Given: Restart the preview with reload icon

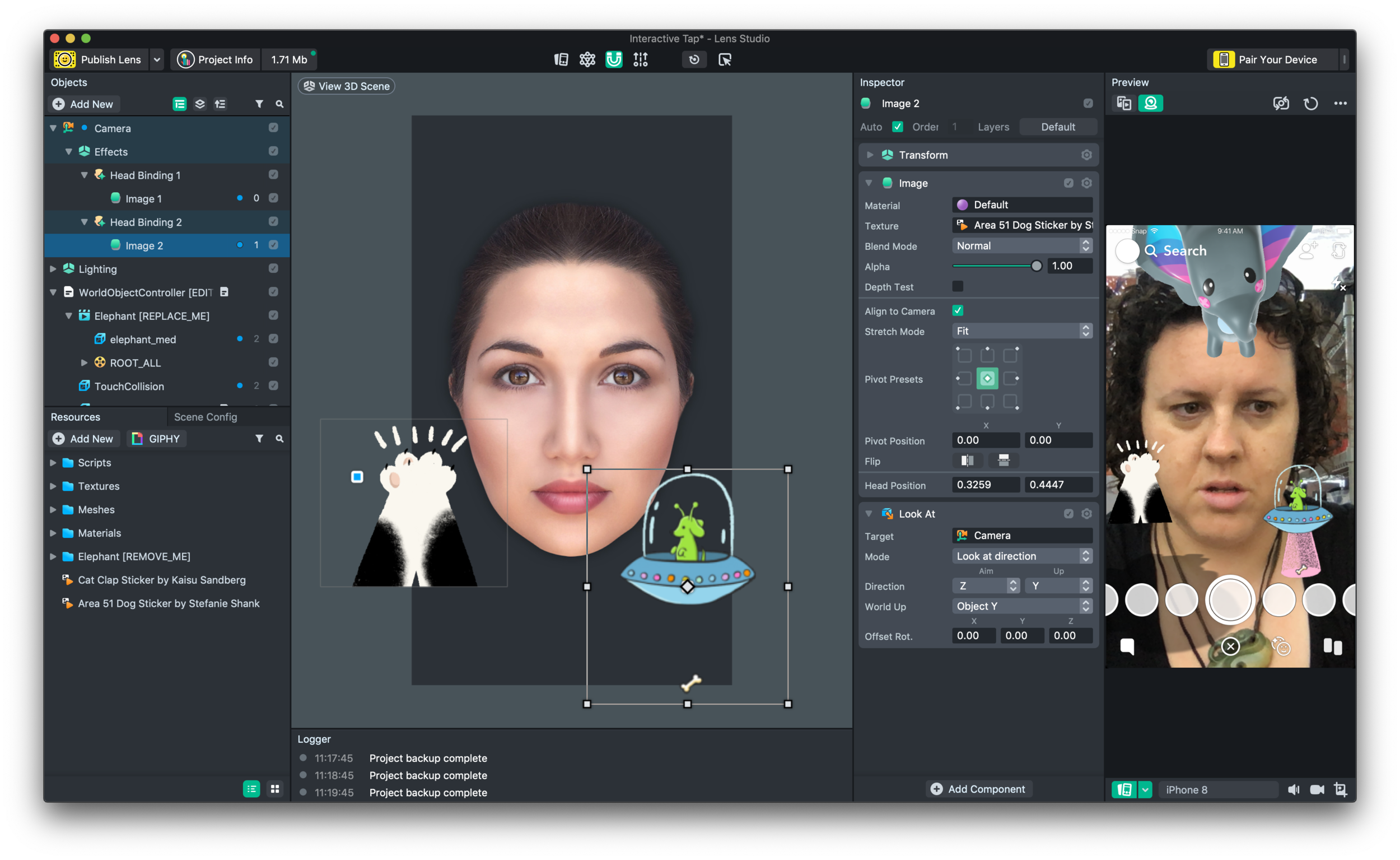Looking at the screenshot, I should tap(1311, 103).
